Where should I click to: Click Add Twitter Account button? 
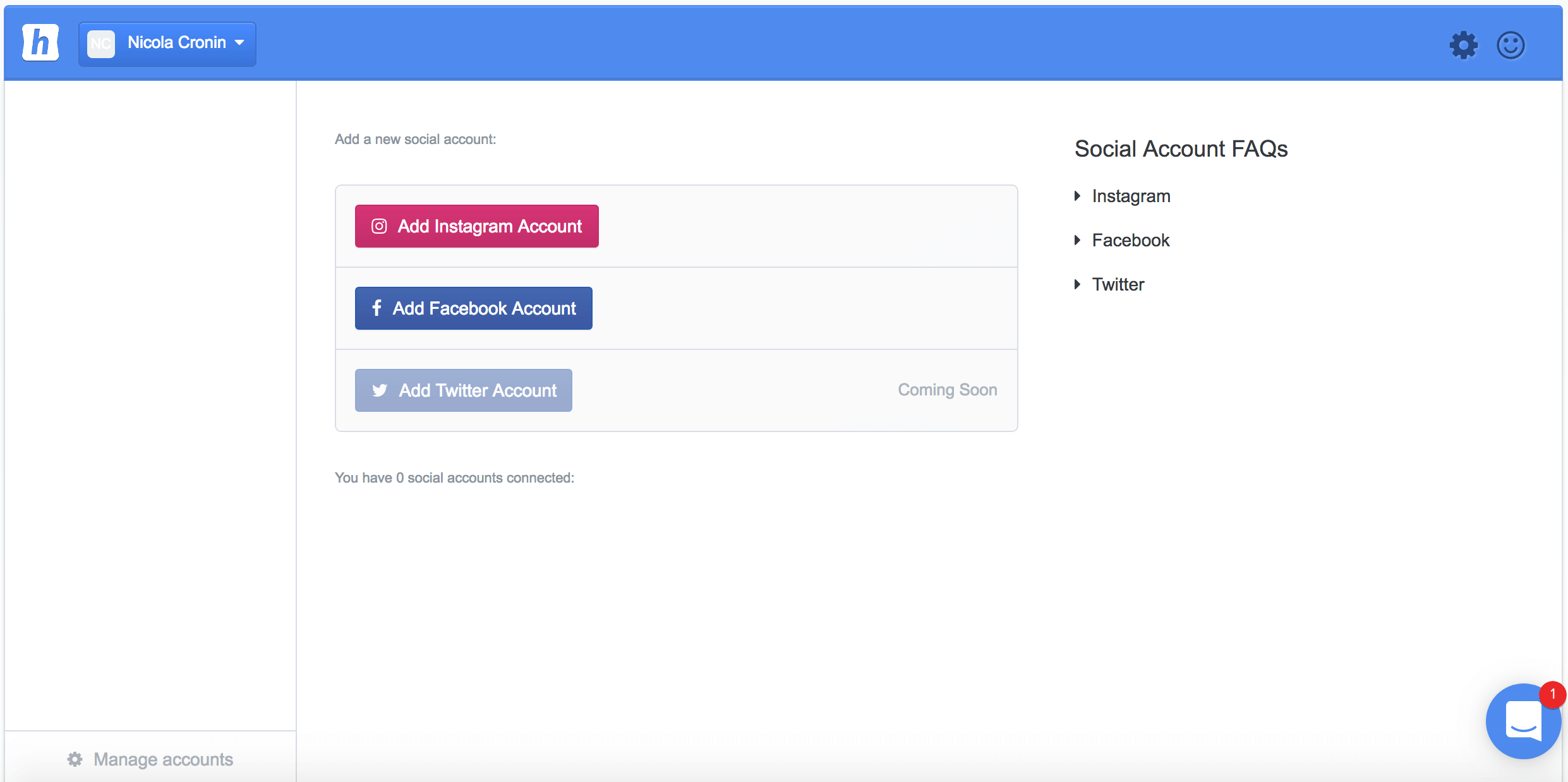(463, 390)
